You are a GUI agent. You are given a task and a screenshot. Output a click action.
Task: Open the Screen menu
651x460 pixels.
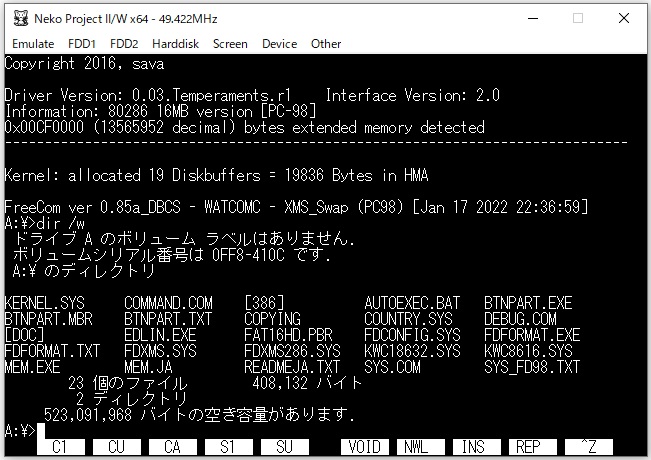tap(230, 44)
